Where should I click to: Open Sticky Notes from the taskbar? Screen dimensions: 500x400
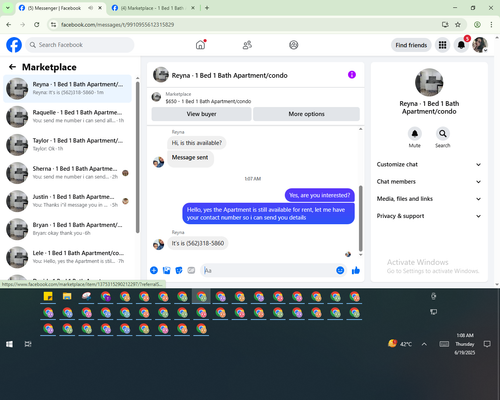pos(48,296)
